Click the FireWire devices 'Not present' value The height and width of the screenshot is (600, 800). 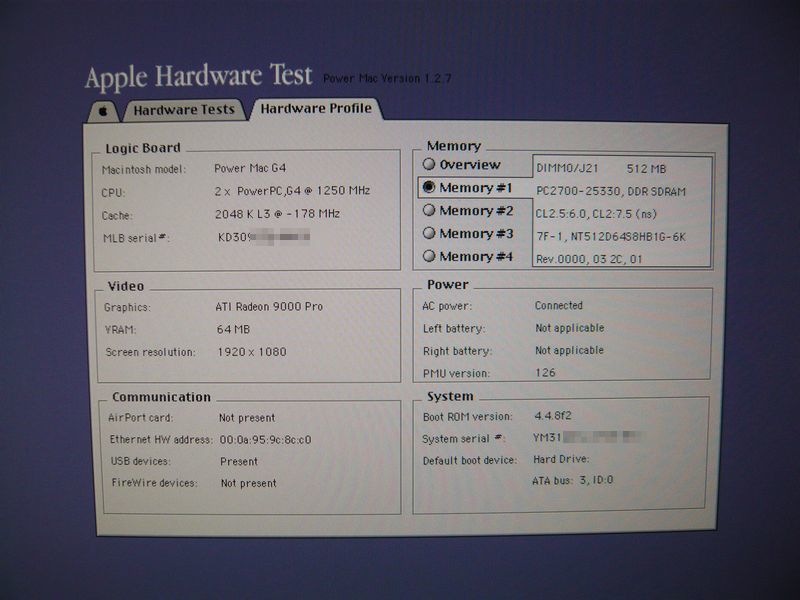coord(248,483)
